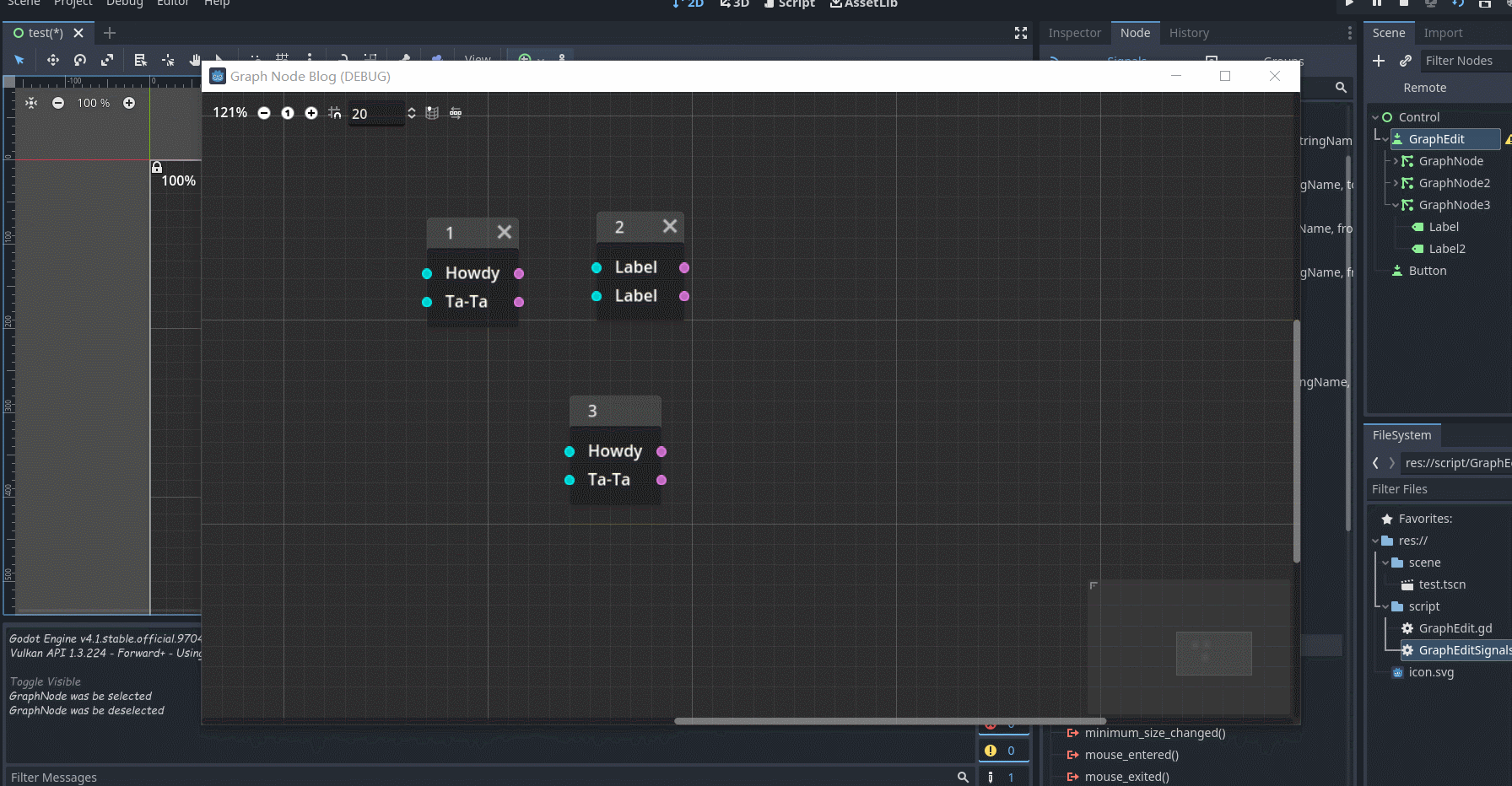Screen dimensions: 1512x786
Task: Close graph node 1 with its X button
Action: tap(505, 232)
